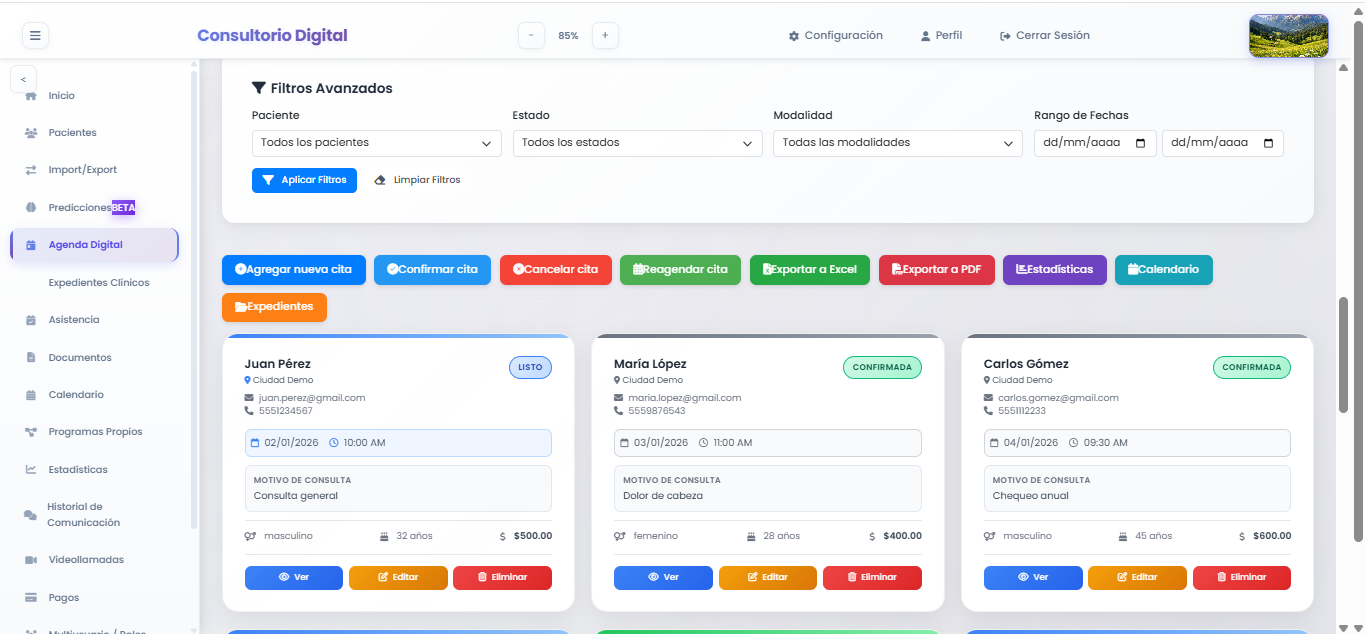Click Cerrar Sesión to log out
This screenshot has width=1365, height=634.
pyautogui.click(x=1045, y=35)
